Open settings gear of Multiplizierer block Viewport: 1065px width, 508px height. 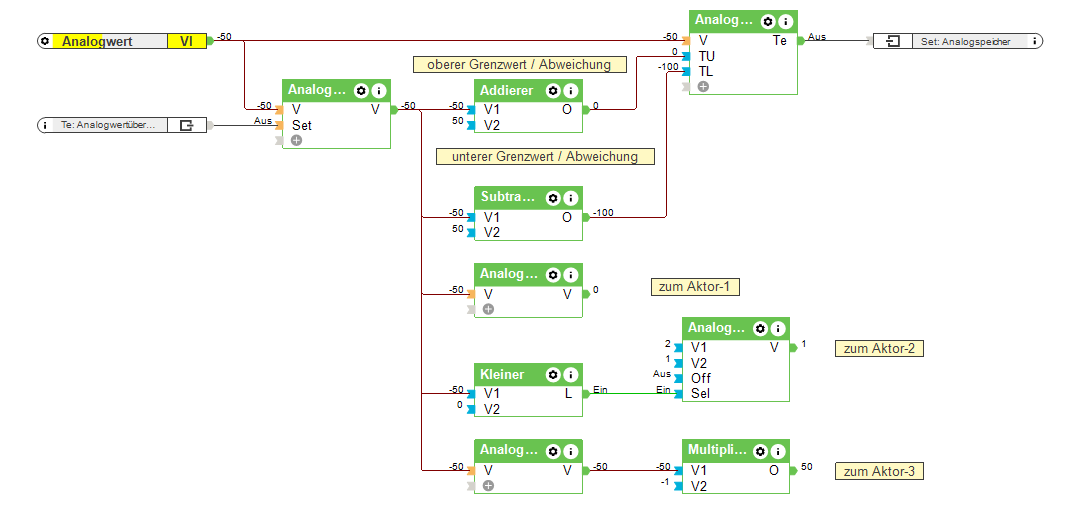pos(761,450)
